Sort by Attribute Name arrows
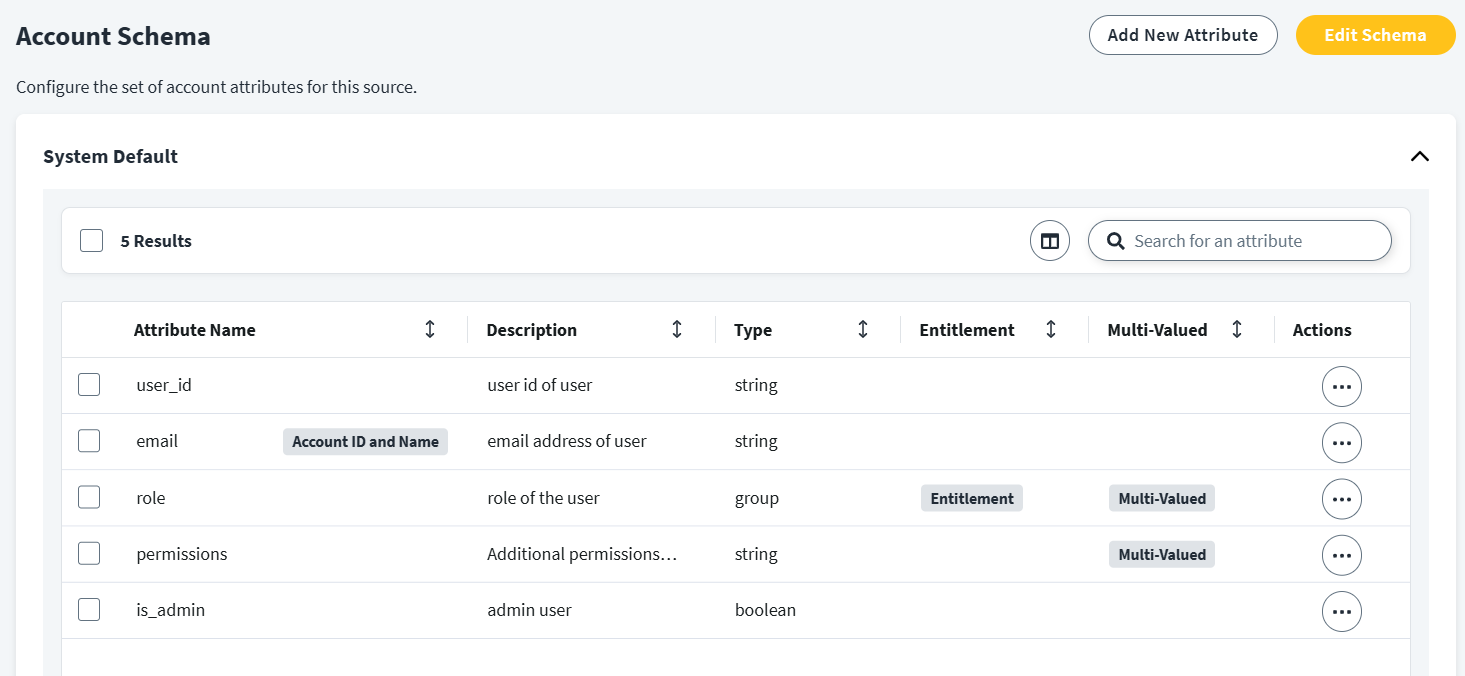Viewport: 1465px width, 676px height. pos(430,329)
